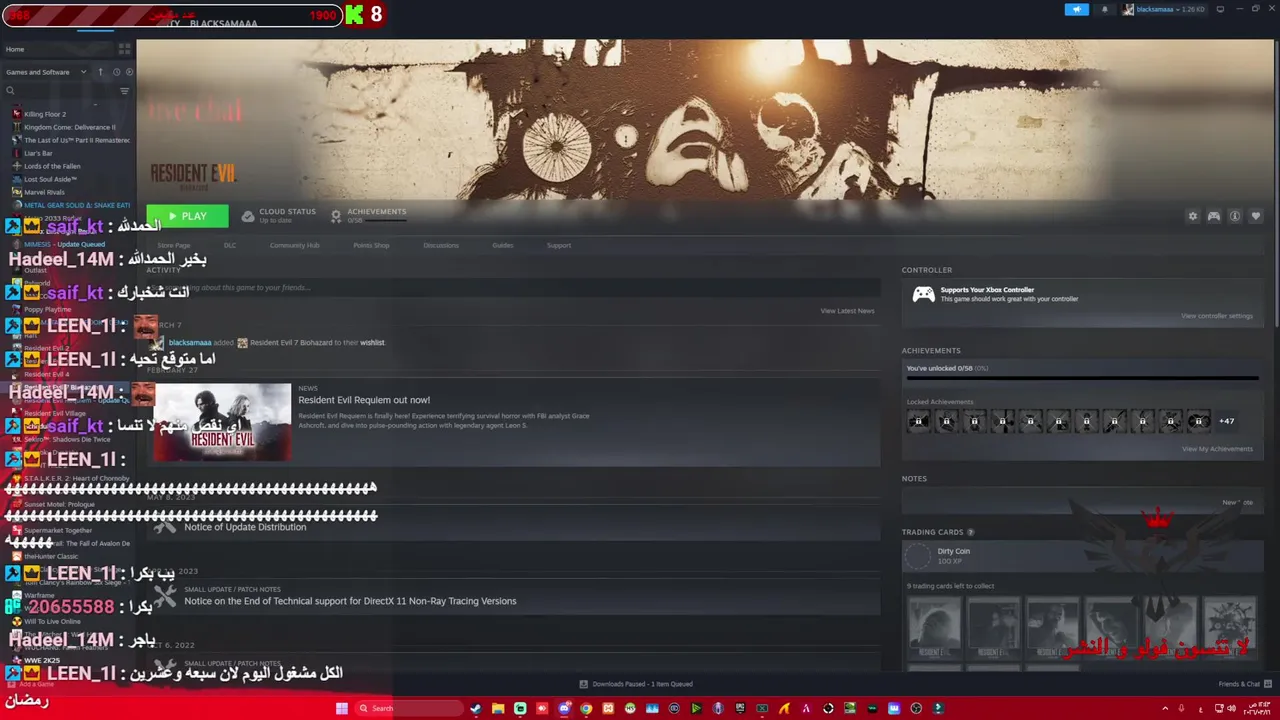Open Big Picture mode monitor icon

pos(1220,10)
